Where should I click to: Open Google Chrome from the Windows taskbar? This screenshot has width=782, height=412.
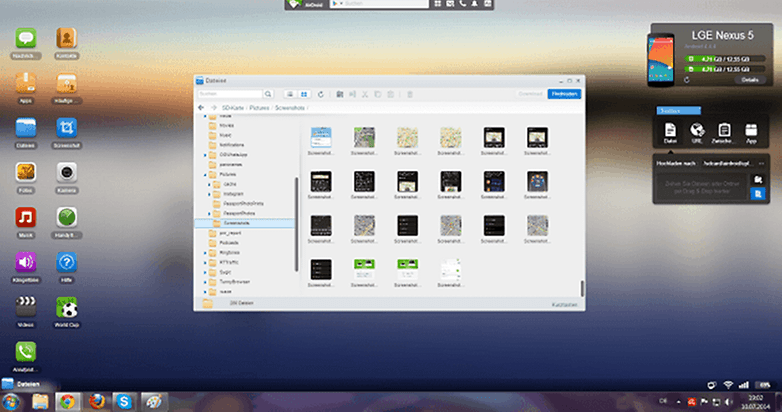coord(67,402)
